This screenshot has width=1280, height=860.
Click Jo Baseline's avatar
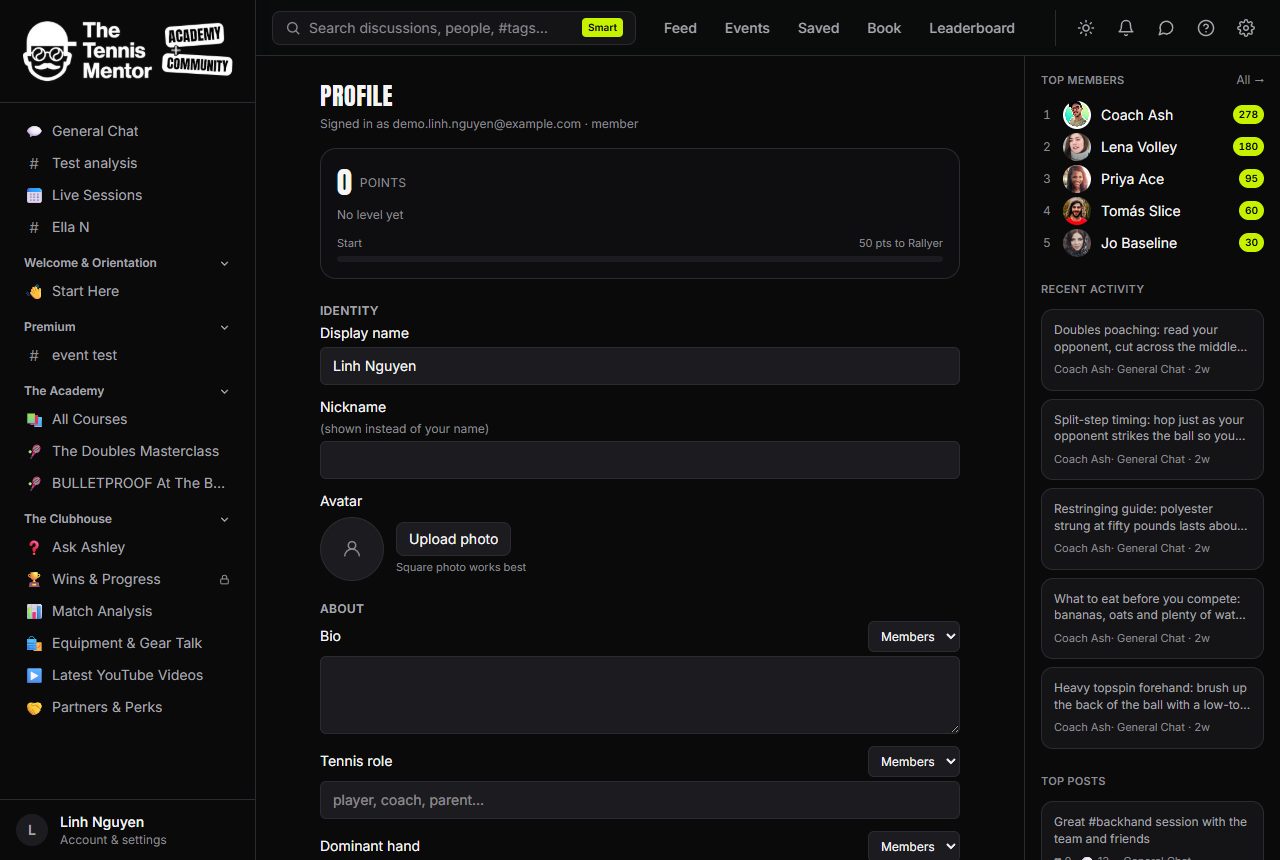coord(1077,243)
